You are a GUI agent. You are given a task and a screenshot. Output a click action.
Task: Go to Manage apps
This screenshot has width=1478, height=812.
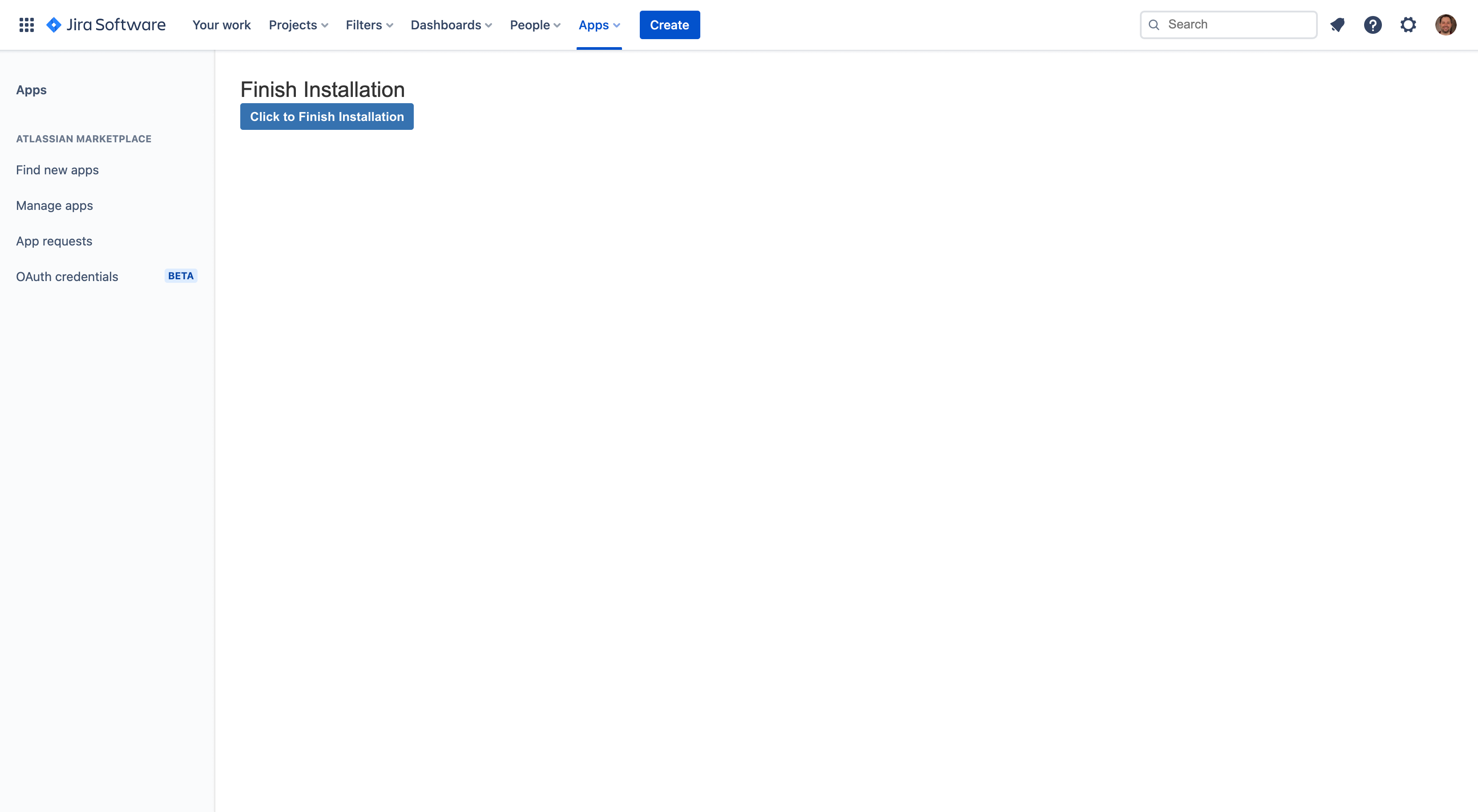[x=55, y=205]
